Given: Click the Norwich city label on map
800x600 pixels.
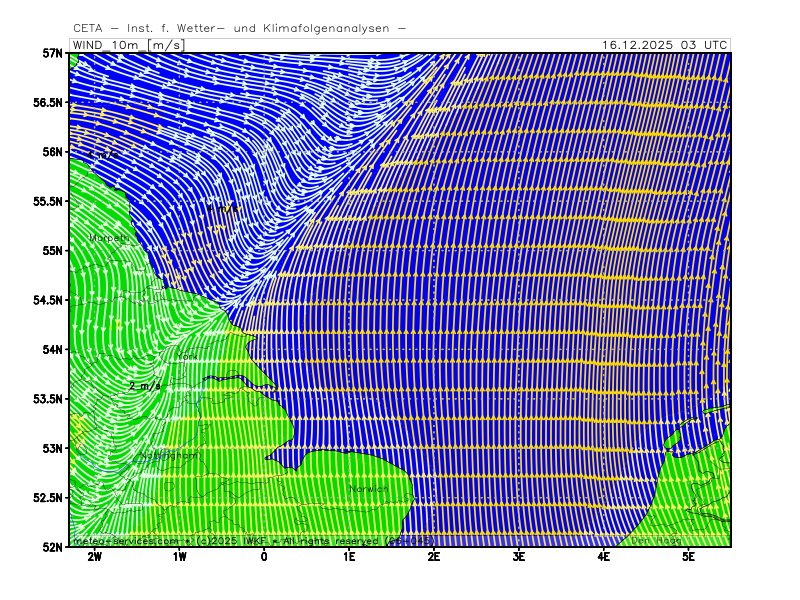Looking at the screenshot, I should 368,489.
